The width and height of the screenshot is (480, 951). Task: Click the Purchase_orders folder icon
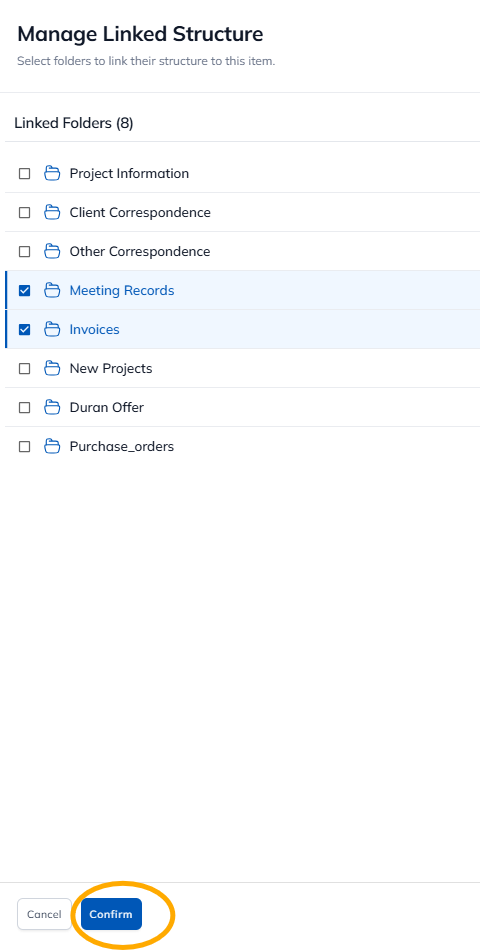[52, 446]
